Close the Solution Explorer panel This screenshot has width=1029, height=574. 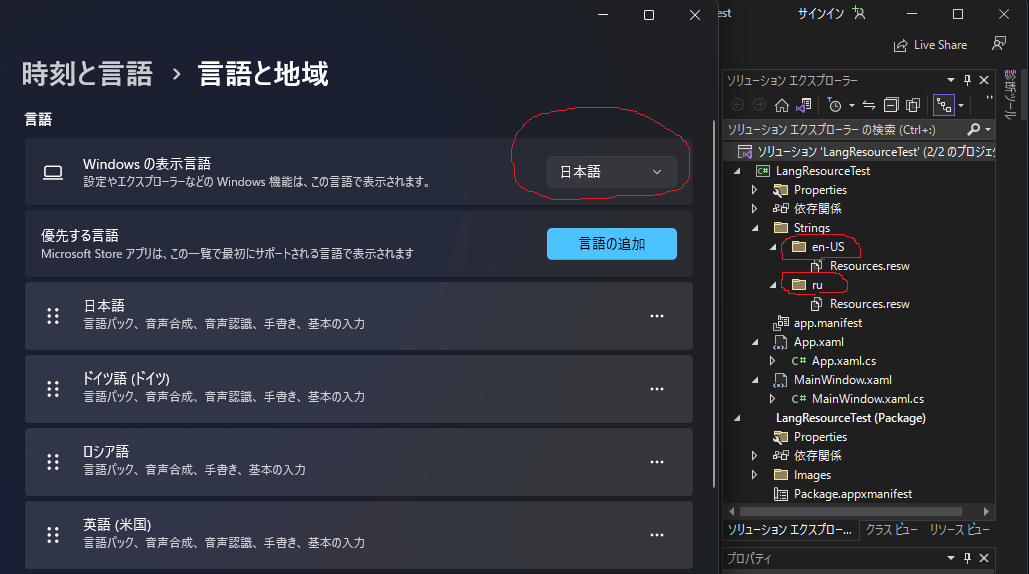984,80
